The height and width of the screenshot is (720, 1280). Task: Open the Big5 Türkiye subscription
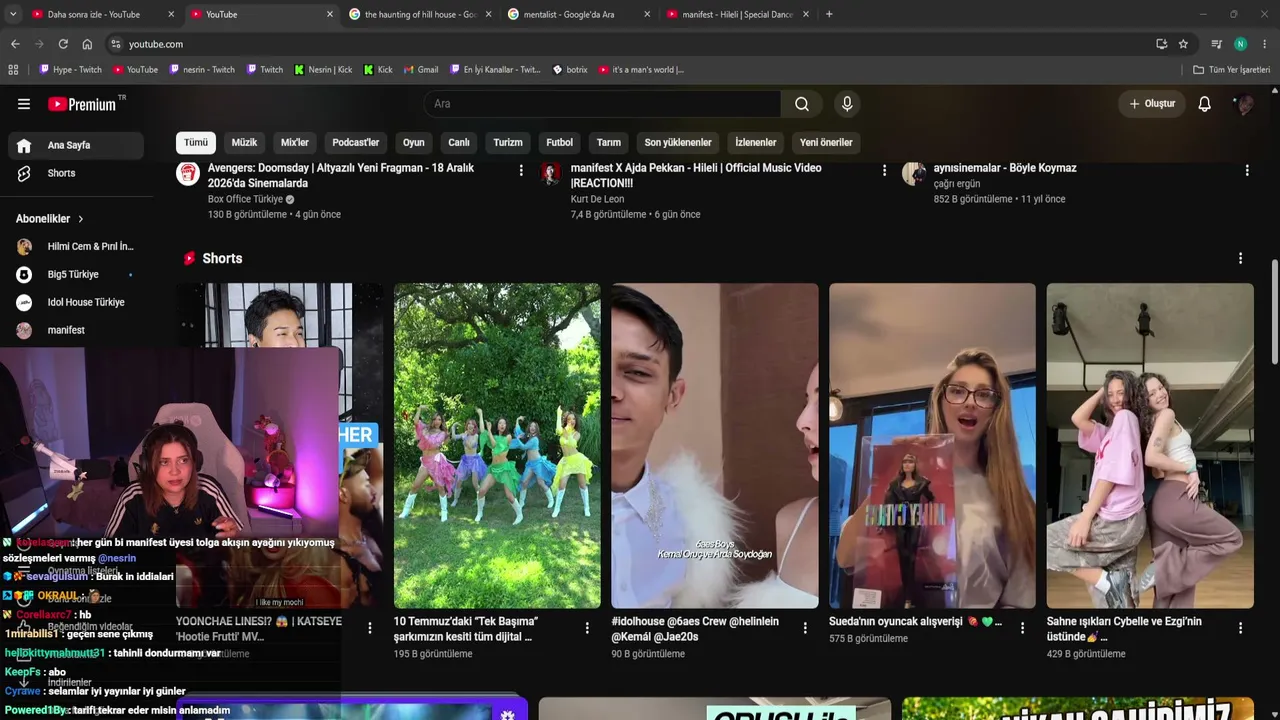click(76, 274)
